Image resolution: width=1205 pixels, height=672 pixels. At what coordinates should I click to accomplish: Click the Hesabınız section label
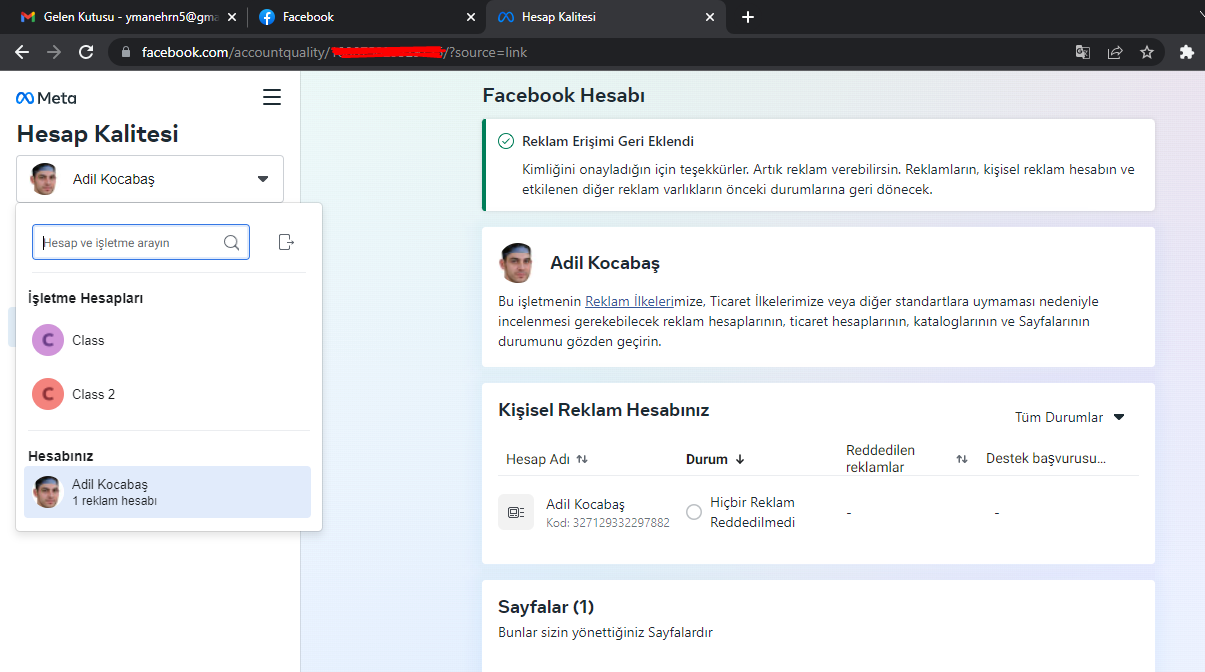coord(61,456)
